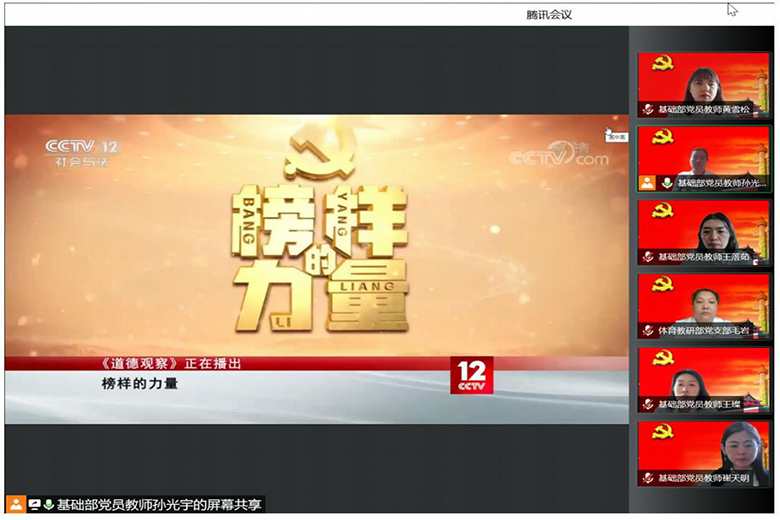This screenshot has width=780, height=520.
Task: Click the green microphone icon in bottom status label
Action: coord(47,505)
